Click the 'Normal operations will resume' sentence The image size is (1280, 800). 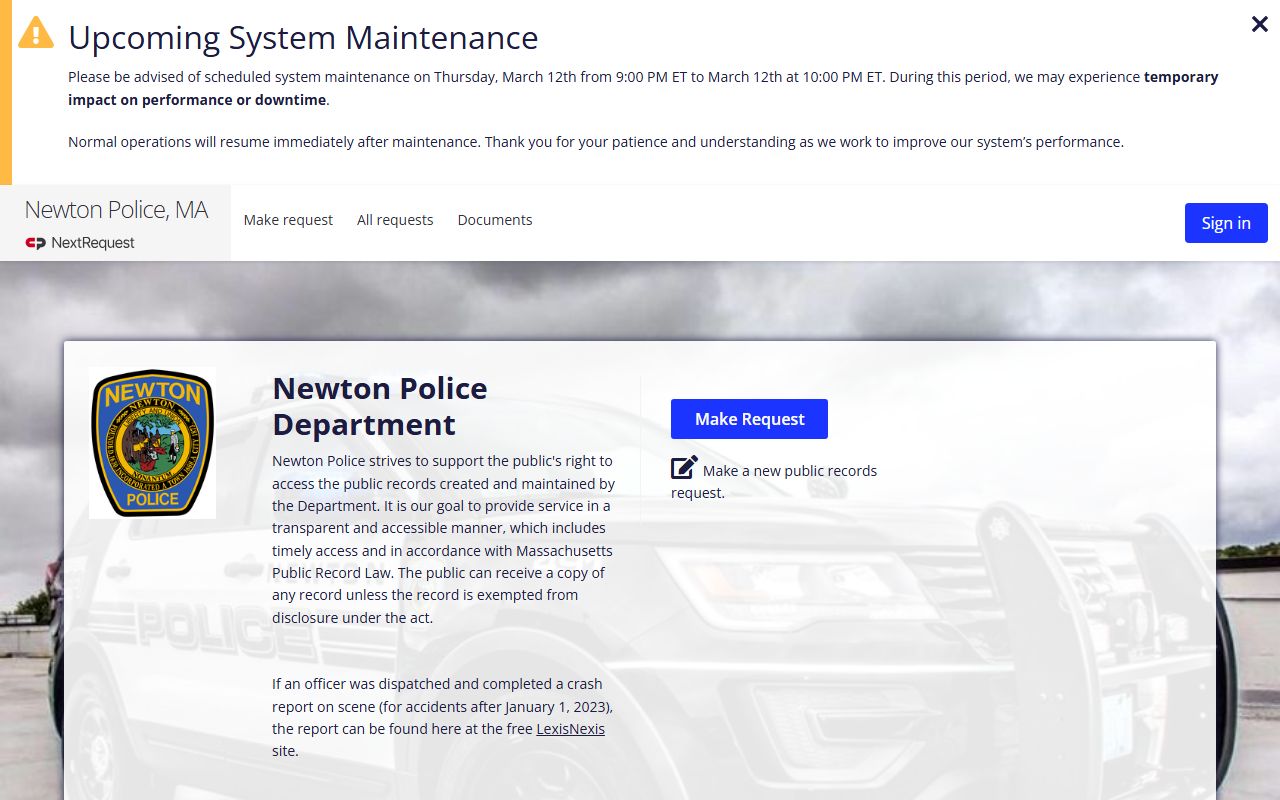[596, 142]
